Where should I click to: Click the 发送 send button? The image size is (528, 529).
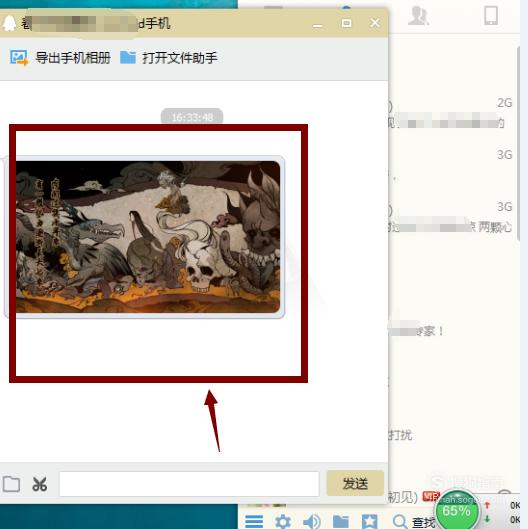click(355, 483)
